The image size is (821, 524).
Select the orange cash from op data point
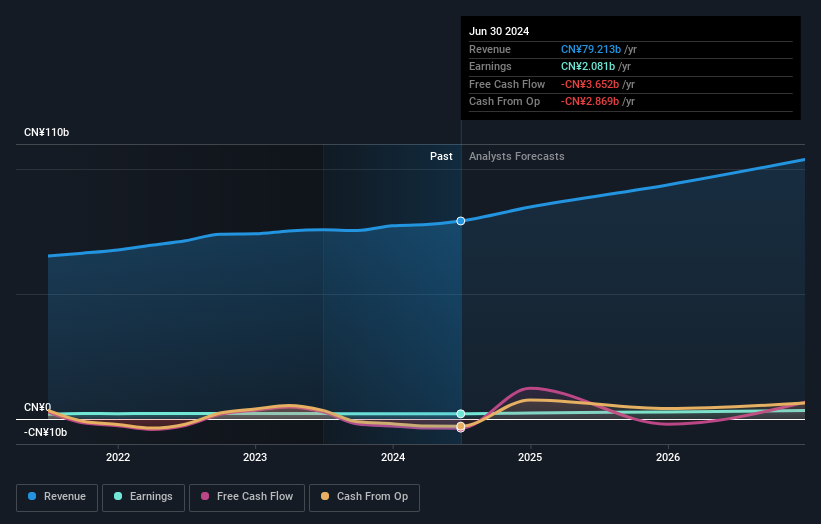pyautogui.click(x=461, y=426)
